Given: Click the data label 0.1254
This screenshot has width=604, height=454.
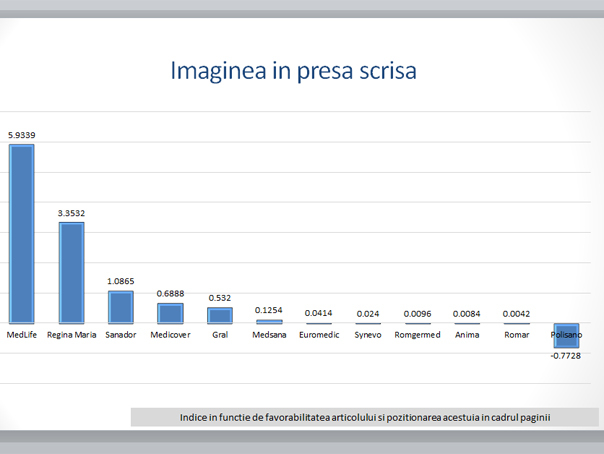Looking at the screenshot, I should [x=268, y=310].
